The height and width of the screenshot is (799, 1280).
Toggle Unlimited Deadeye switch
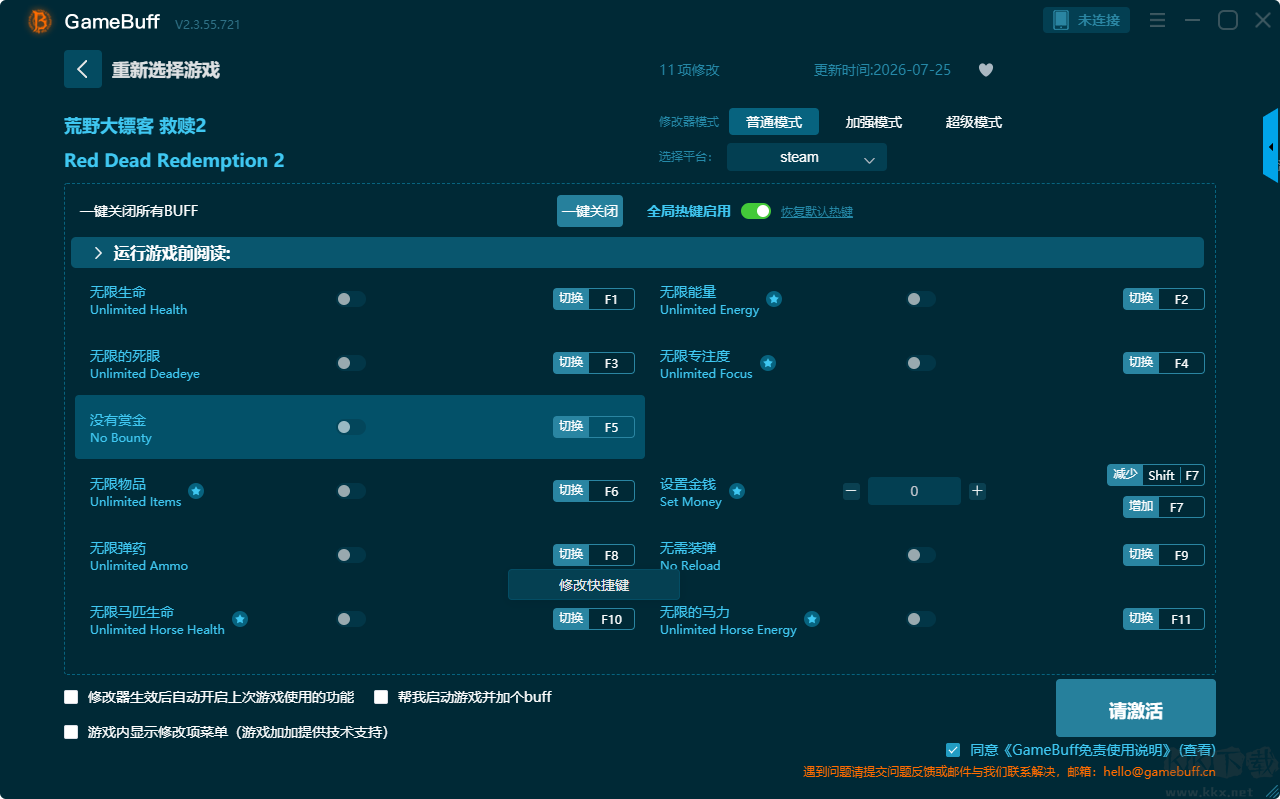click(x=351, y=363)
